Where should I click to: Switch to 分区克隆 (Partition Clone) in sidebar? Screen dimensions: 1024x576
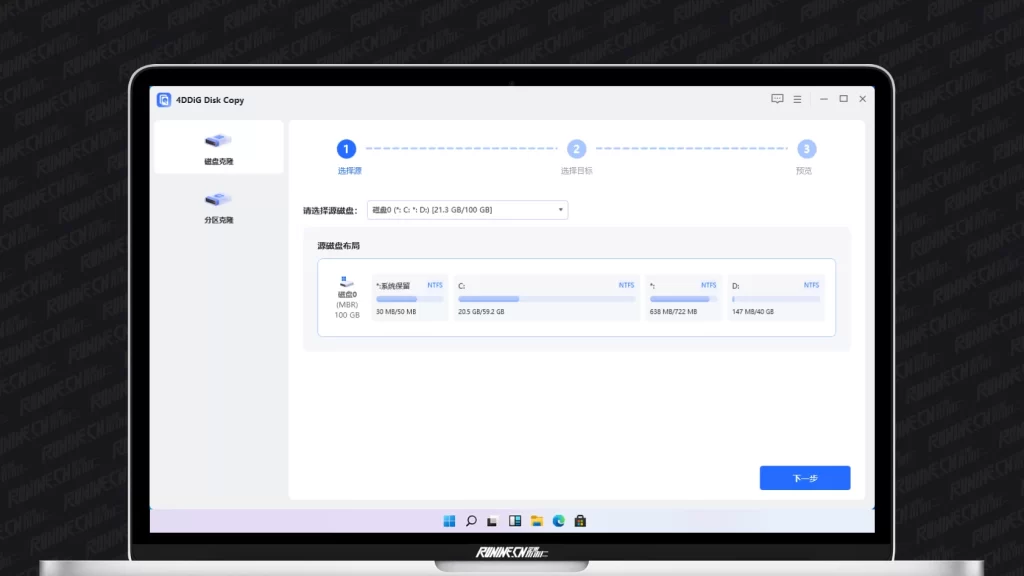point(218,206)
